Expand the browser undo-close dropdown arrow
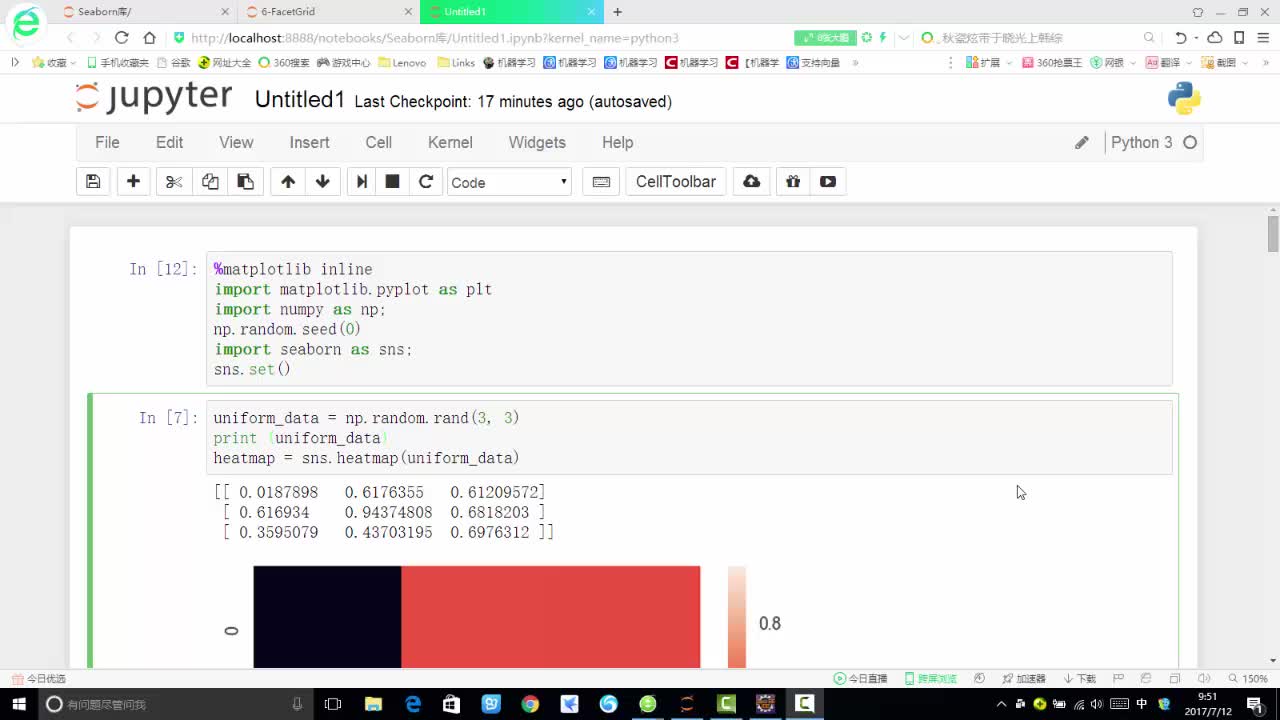1280x720 pixels. tap(1197, 38)
